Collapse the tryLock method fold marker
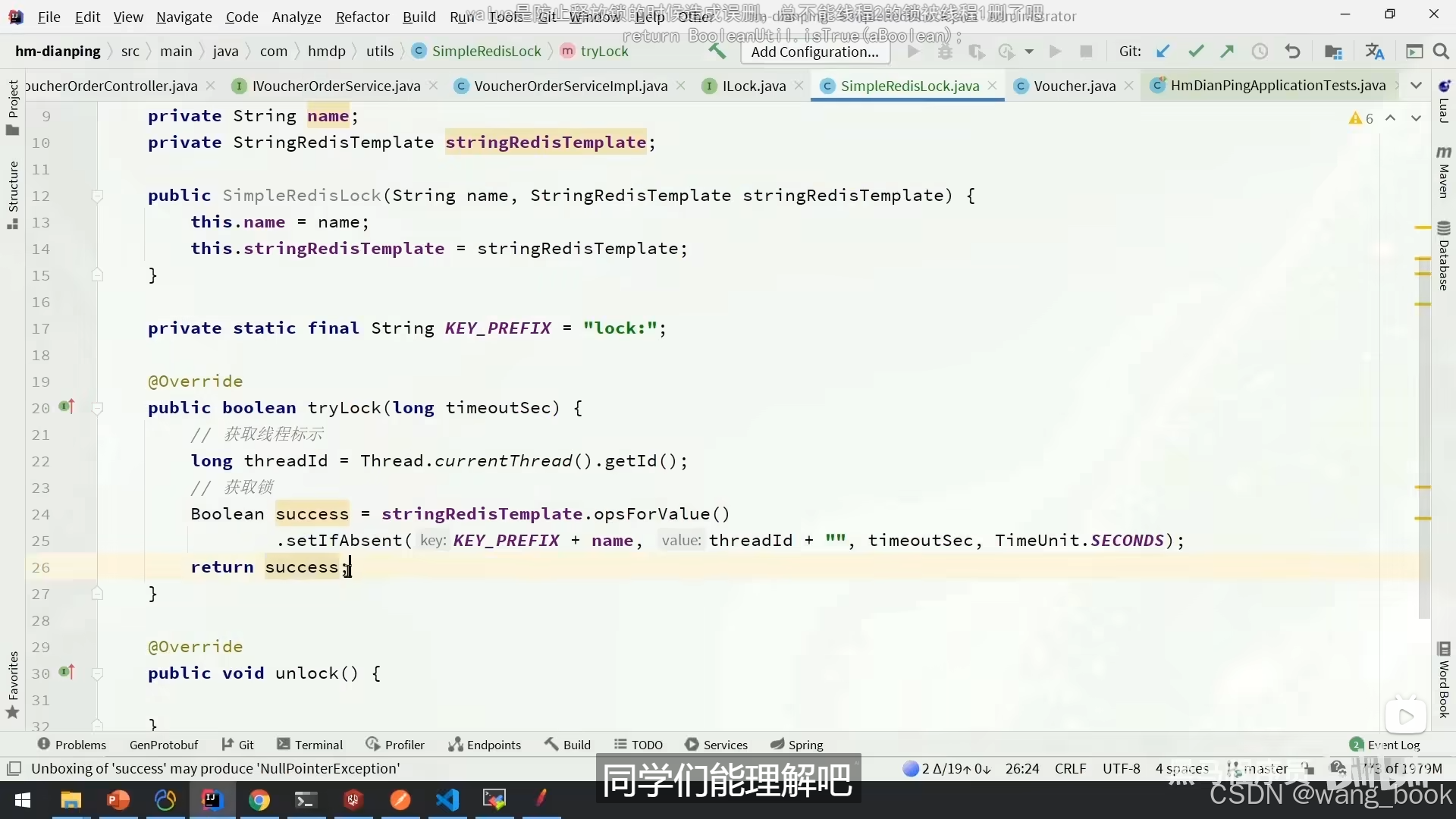Image resolution: width=1456 pixels, height=819 pixels. [97, 409]
